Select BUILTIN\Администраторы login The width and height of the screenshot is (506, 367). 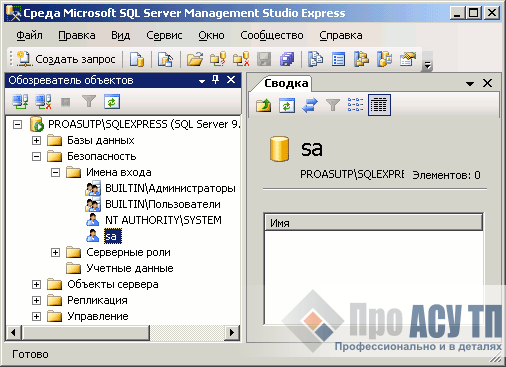click(170, 188)
